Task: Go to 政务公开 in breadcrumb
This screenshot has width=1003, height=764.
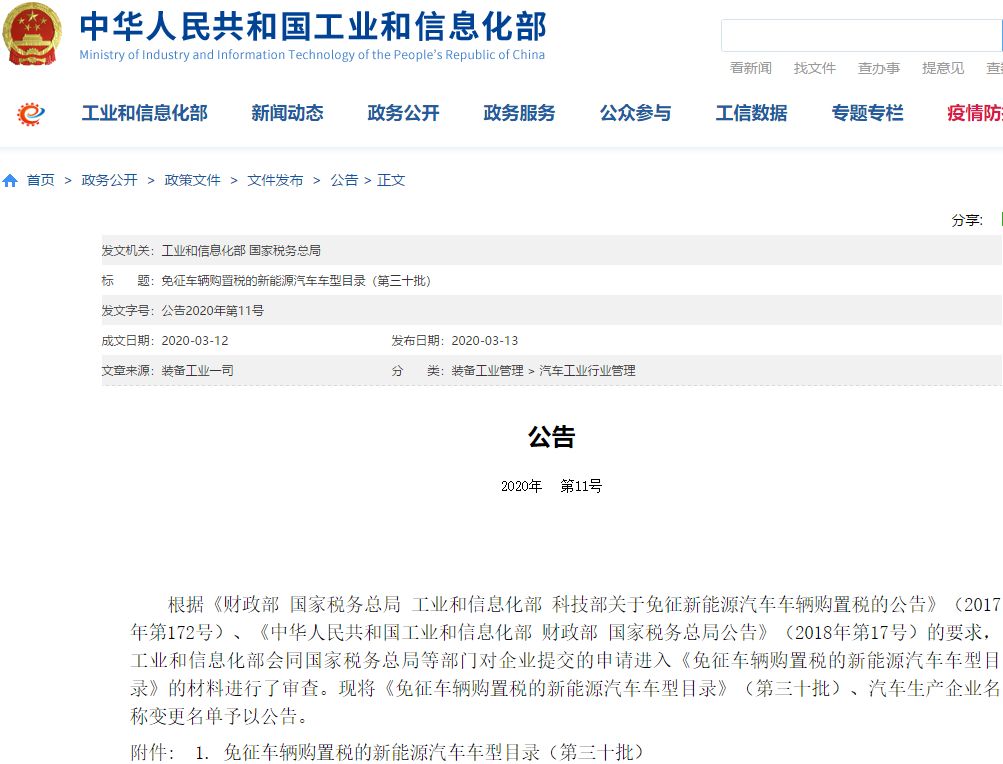Action: click(x=109, y=180)
